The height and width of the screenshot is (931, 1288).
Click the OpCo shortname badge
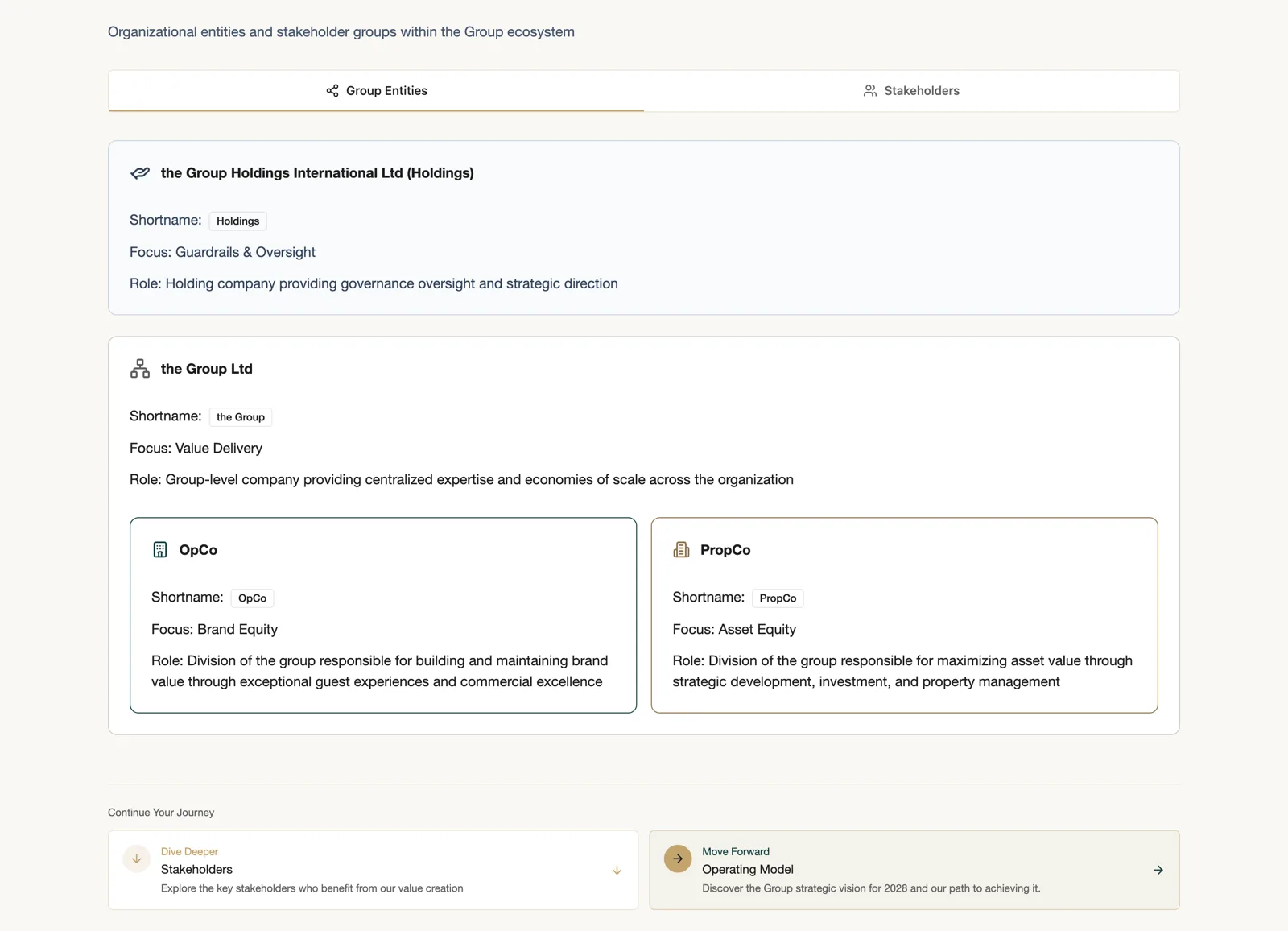coord(252,598)
